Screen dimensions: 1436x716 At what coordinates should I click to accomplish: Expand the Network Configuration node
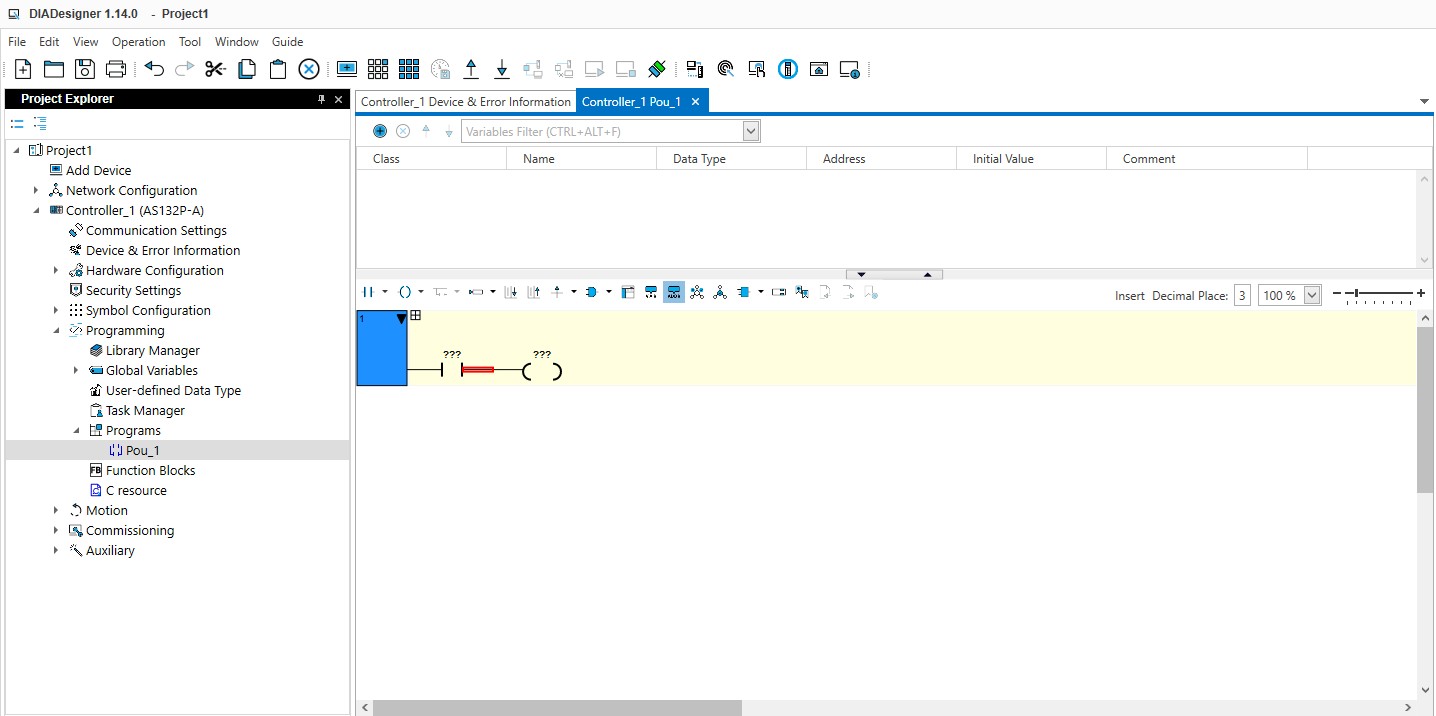click(36, 190)
